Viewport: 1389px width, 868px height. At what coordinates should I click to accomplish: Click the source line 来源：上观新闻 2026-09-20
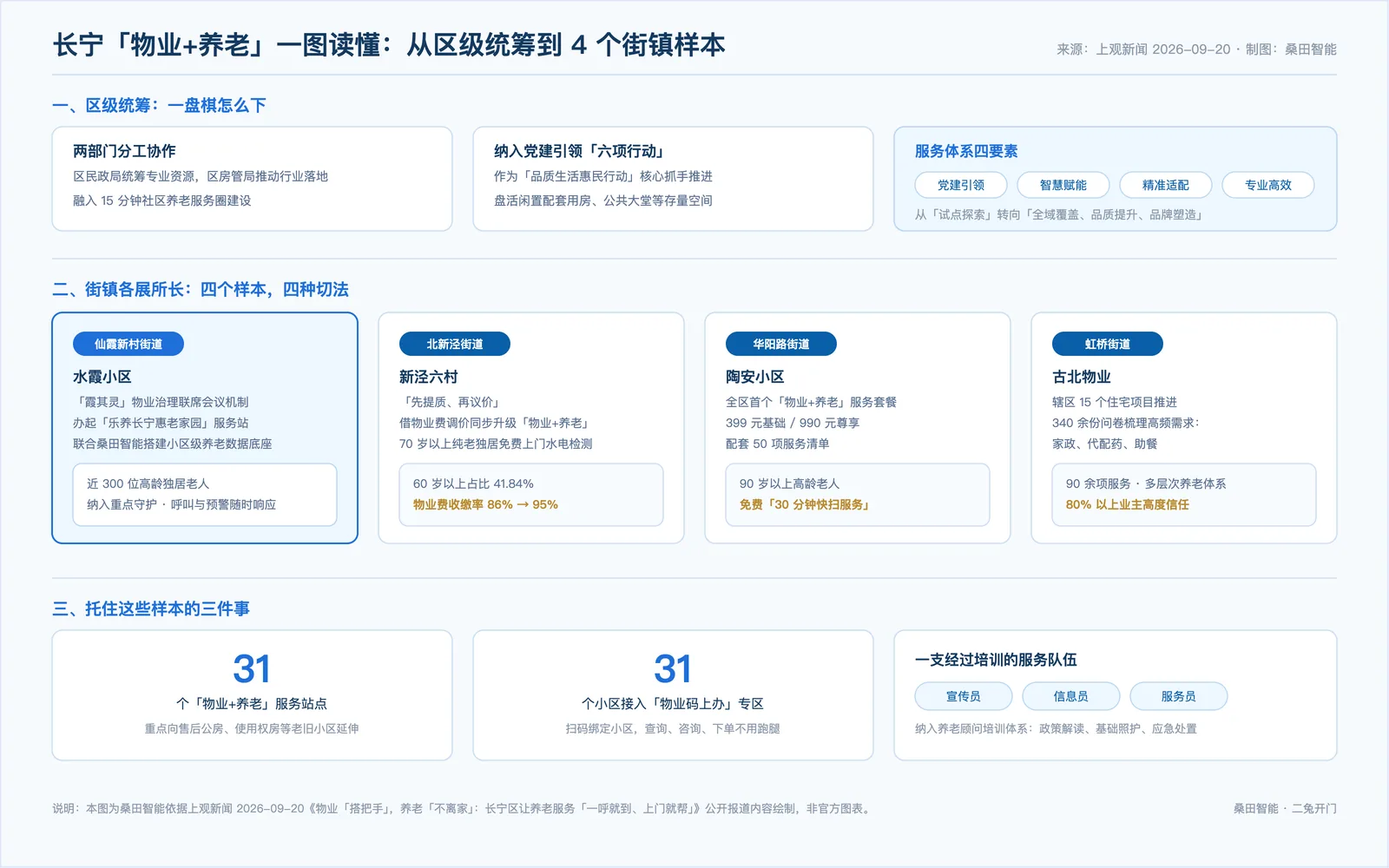pos(1143,49)
